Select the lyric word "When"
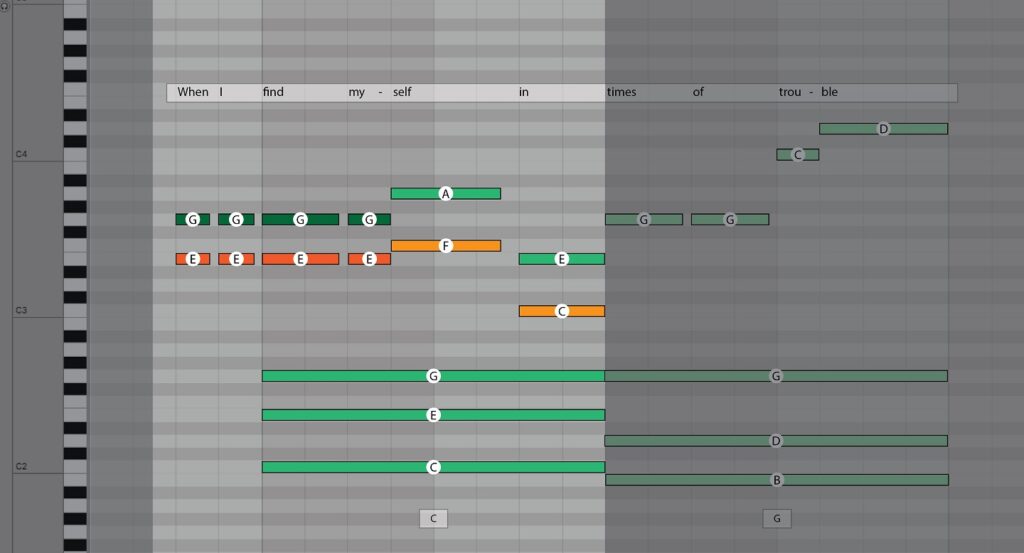Viewport: 1024px width, 553px height. pos(193,92)
